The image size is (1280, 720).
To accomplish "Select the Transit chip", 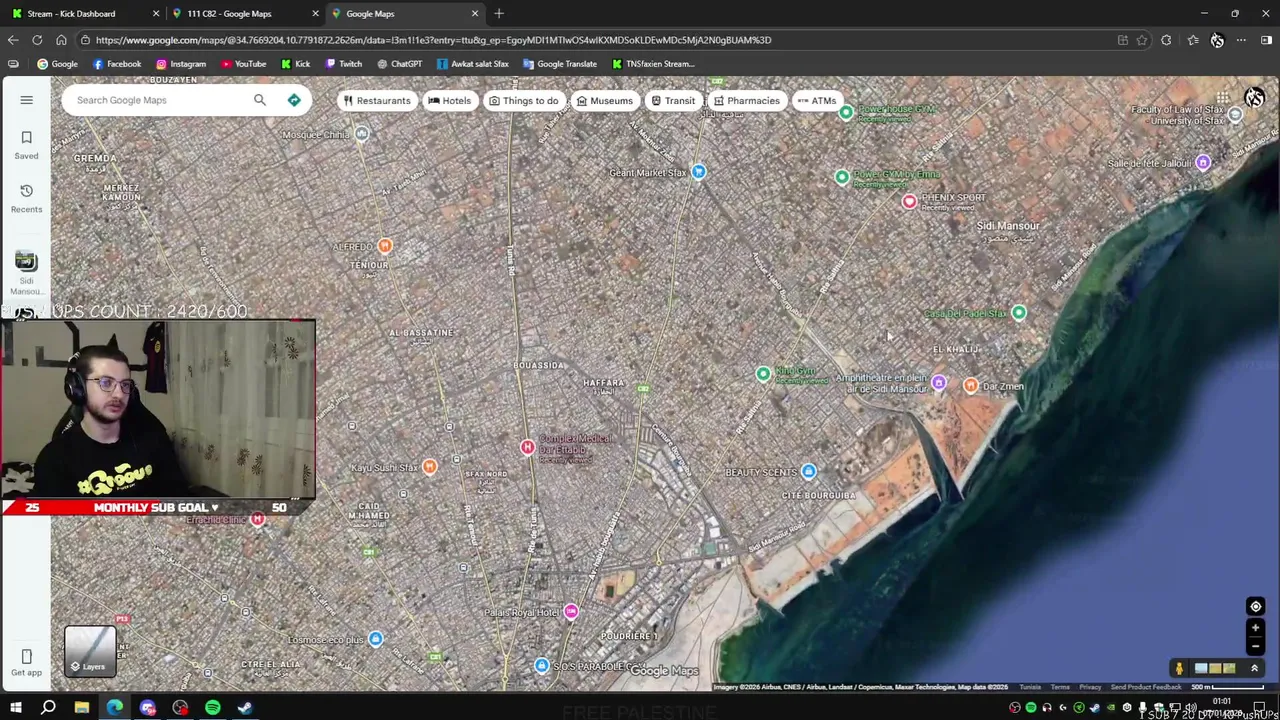I will tap(672, 101).
